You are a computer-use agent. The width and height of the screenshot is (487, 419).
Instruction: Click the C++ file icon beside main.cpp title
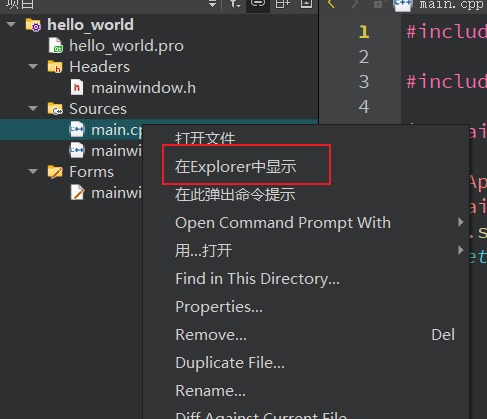[403, 5]
